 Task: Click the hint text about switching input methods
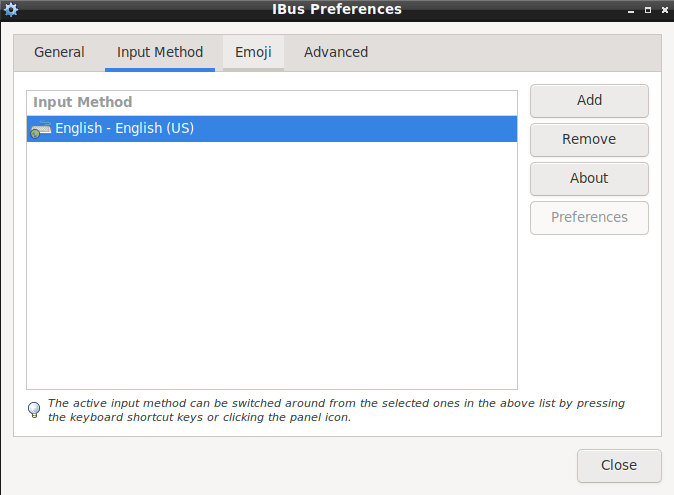point(336,410)
